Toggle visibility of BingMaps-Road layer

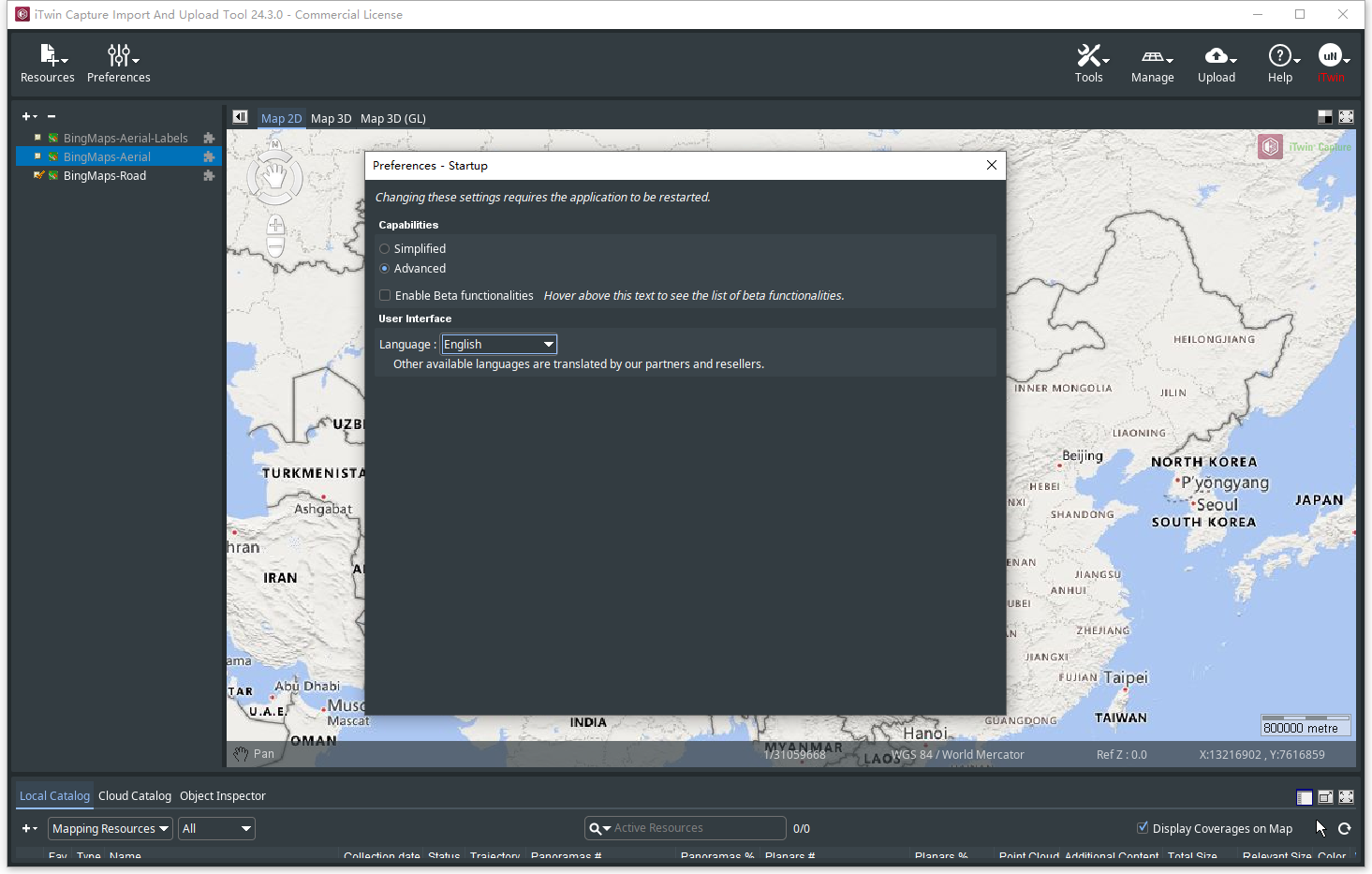[x=37, y=175]
